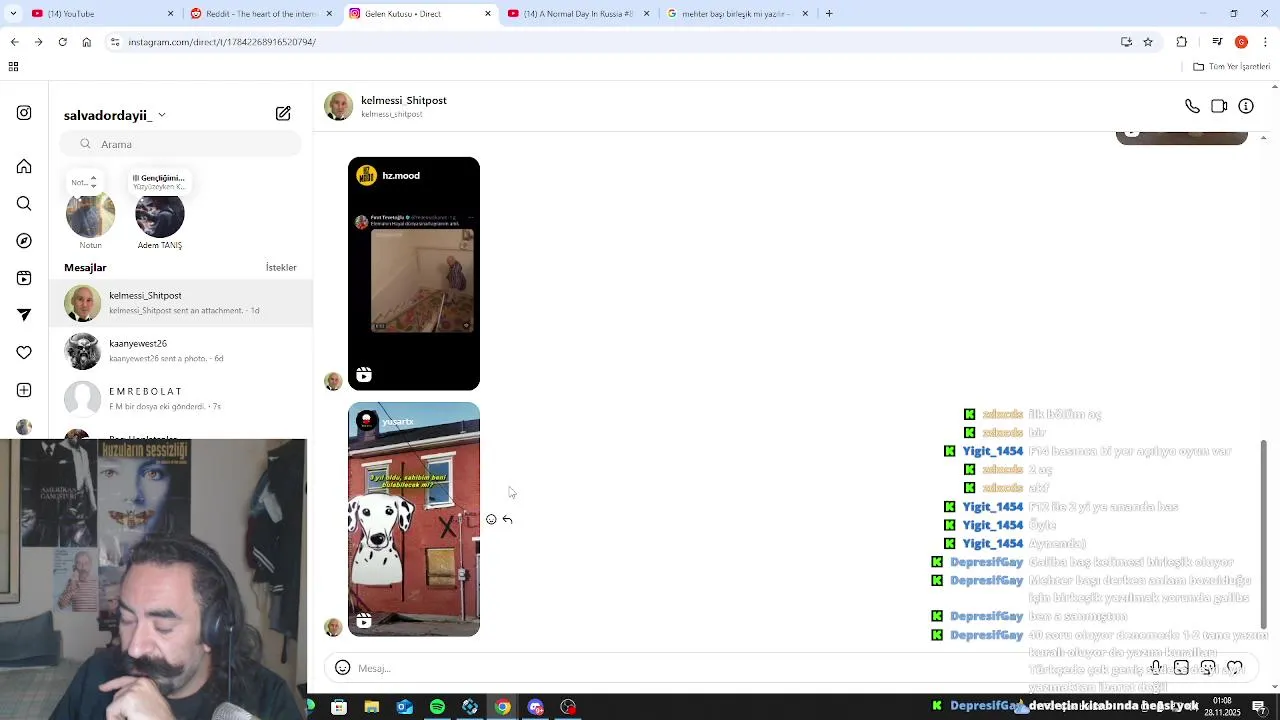
Task: Go back in browser history
Action: click(14, 42)
